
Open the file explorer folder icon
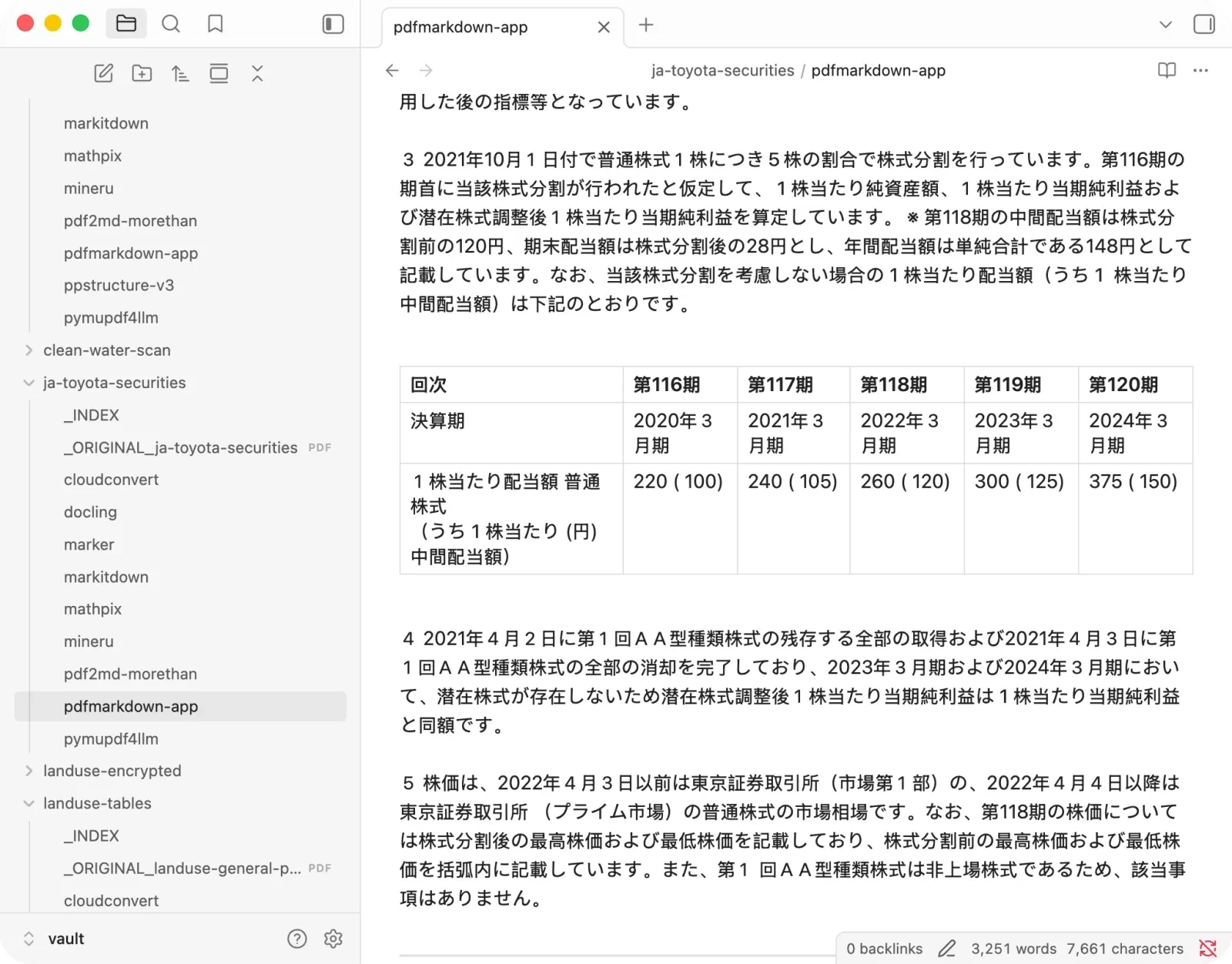point(126,24)
